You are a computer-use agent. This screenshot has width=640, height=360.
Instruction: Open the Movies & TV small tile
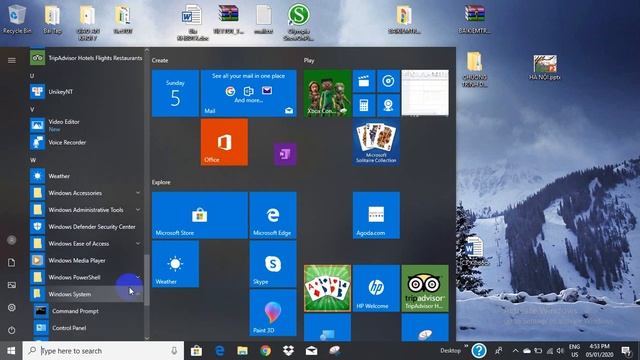[364, 81]
